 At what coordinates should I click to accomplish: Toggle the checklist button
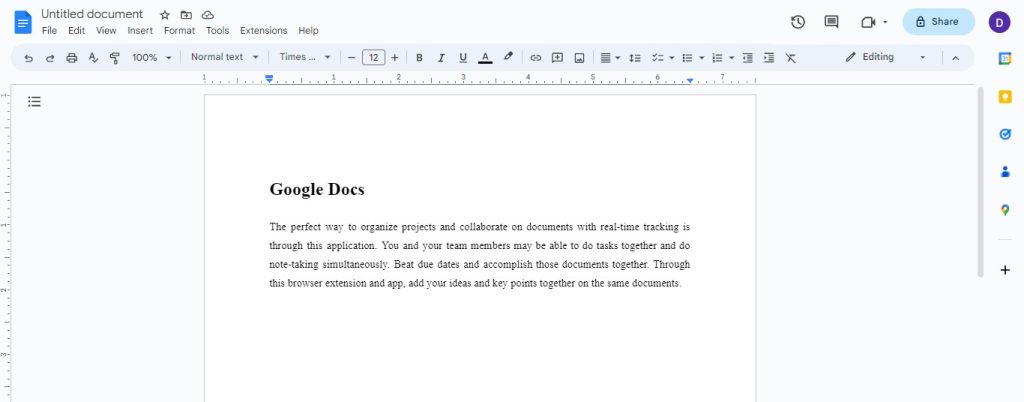[658, 58]
